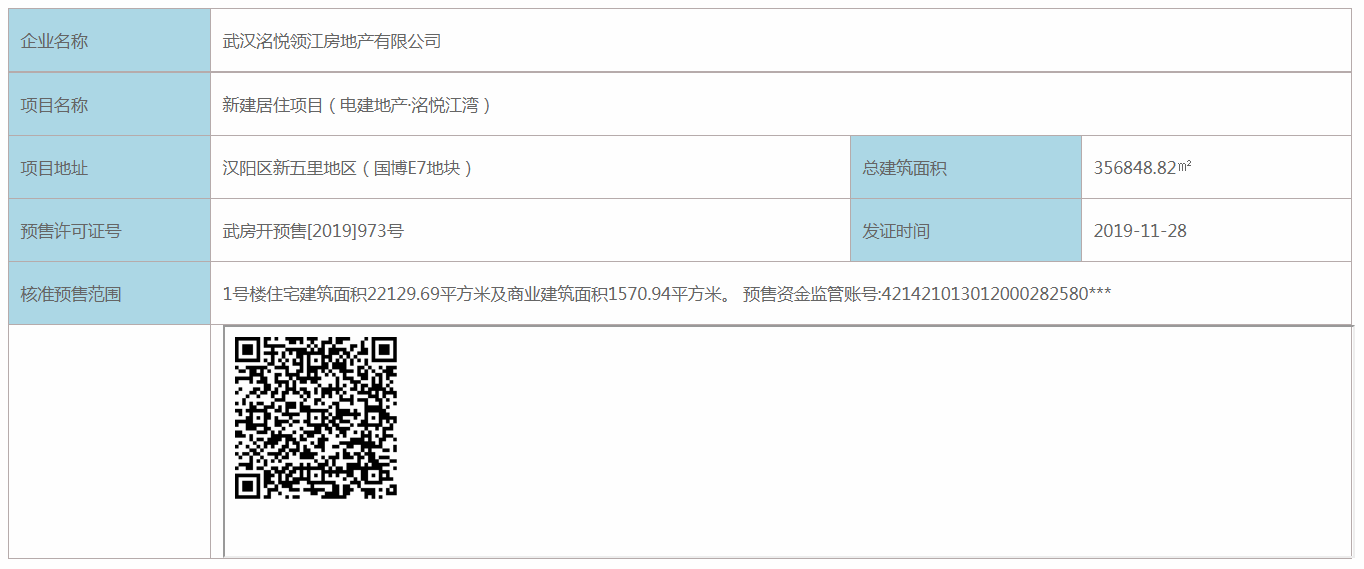Select address 汉阳区新五里地区 text

pyautogui.click(x=289, y=168)
